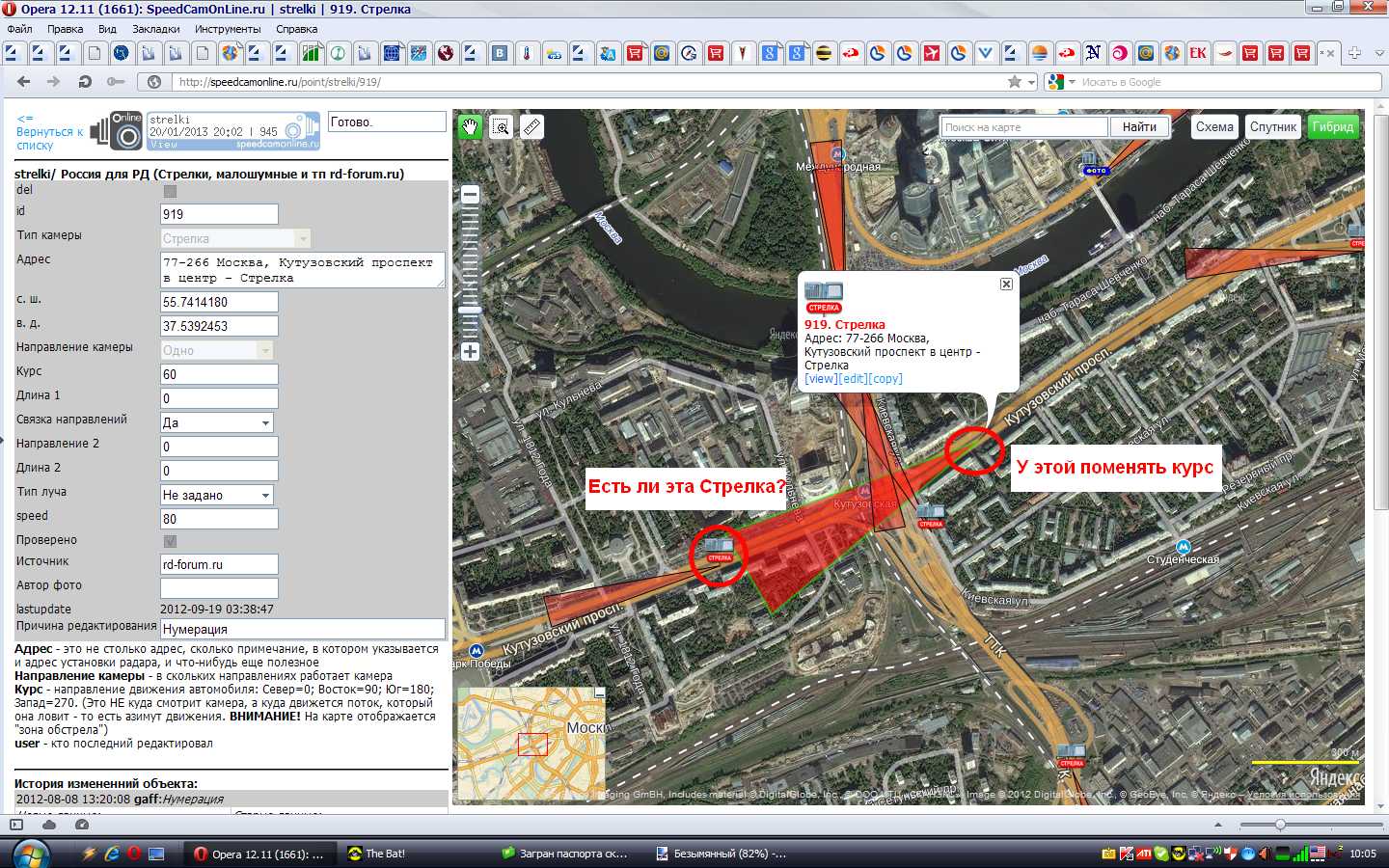
Task: Click the panel toggle icon in status bar
Action: [x=16, y=825]
